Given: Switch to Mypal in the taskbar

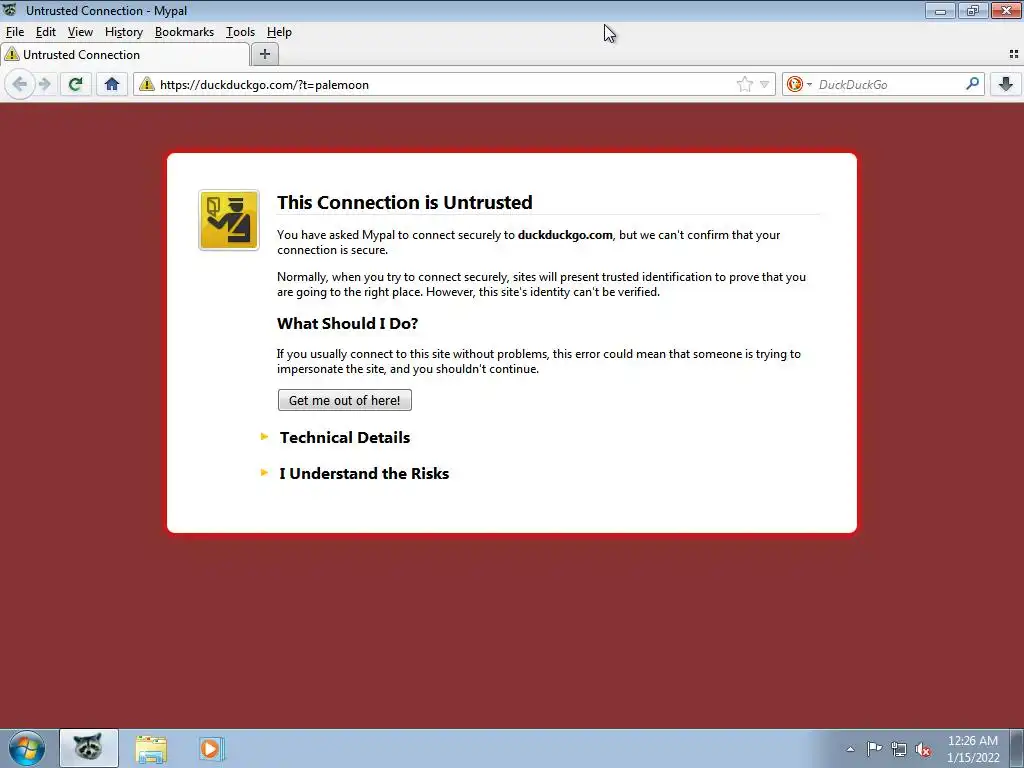Looking at the screenshot, I should [x=89, y=748].
